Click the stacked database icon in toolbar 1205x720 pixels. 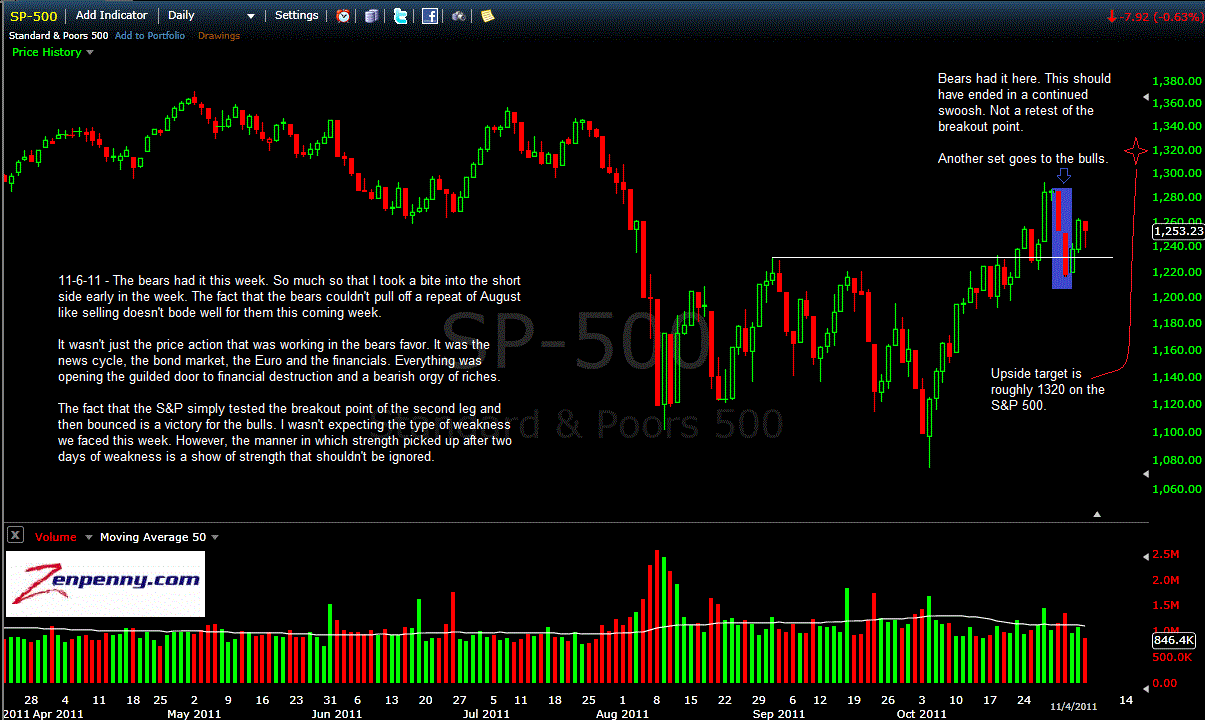click(372, 16)
